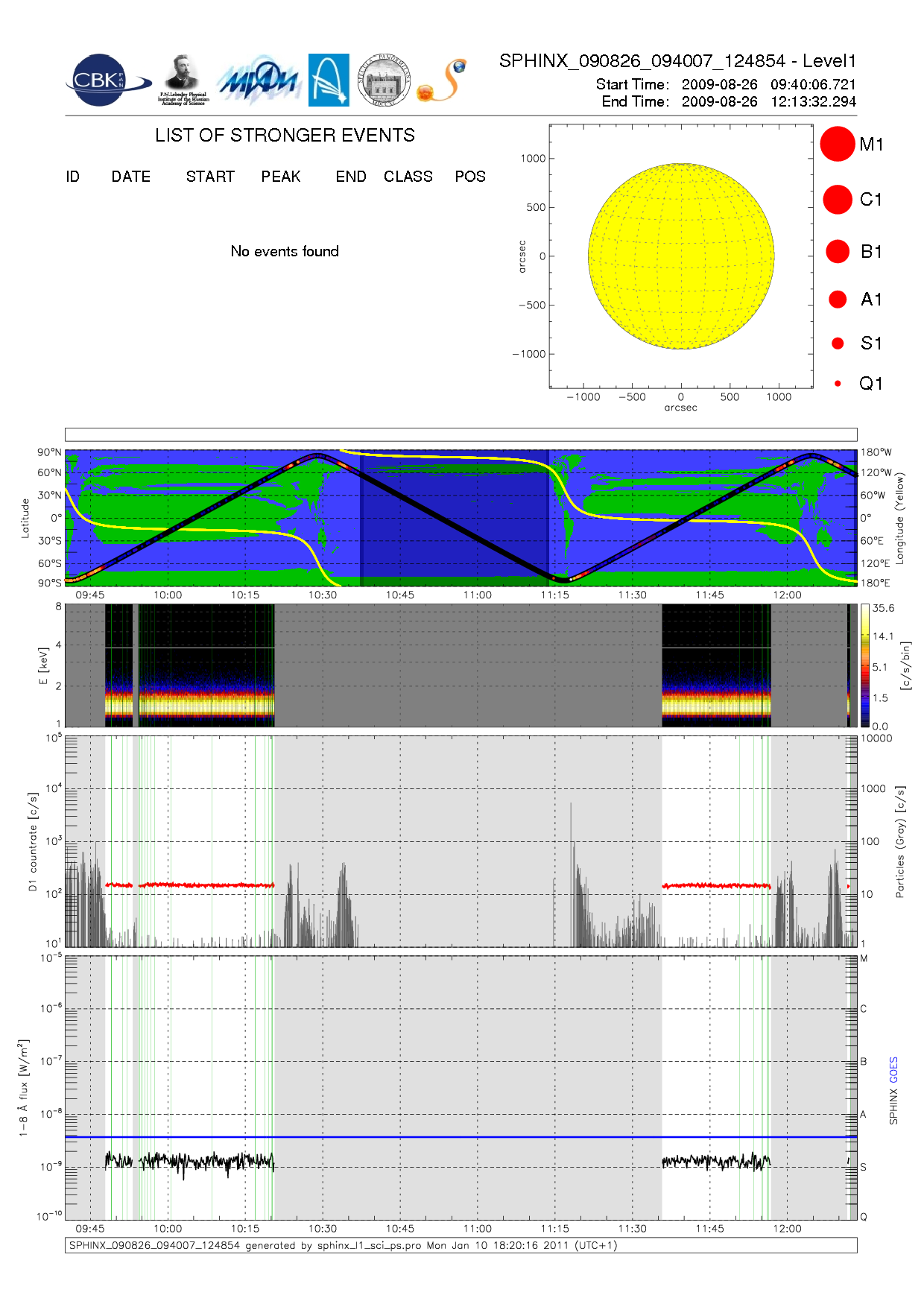This screenshot has height=1307, width=924.
Task: Click the red C1 legend circle
Action: pyautogui.click(x=837, y=200)
